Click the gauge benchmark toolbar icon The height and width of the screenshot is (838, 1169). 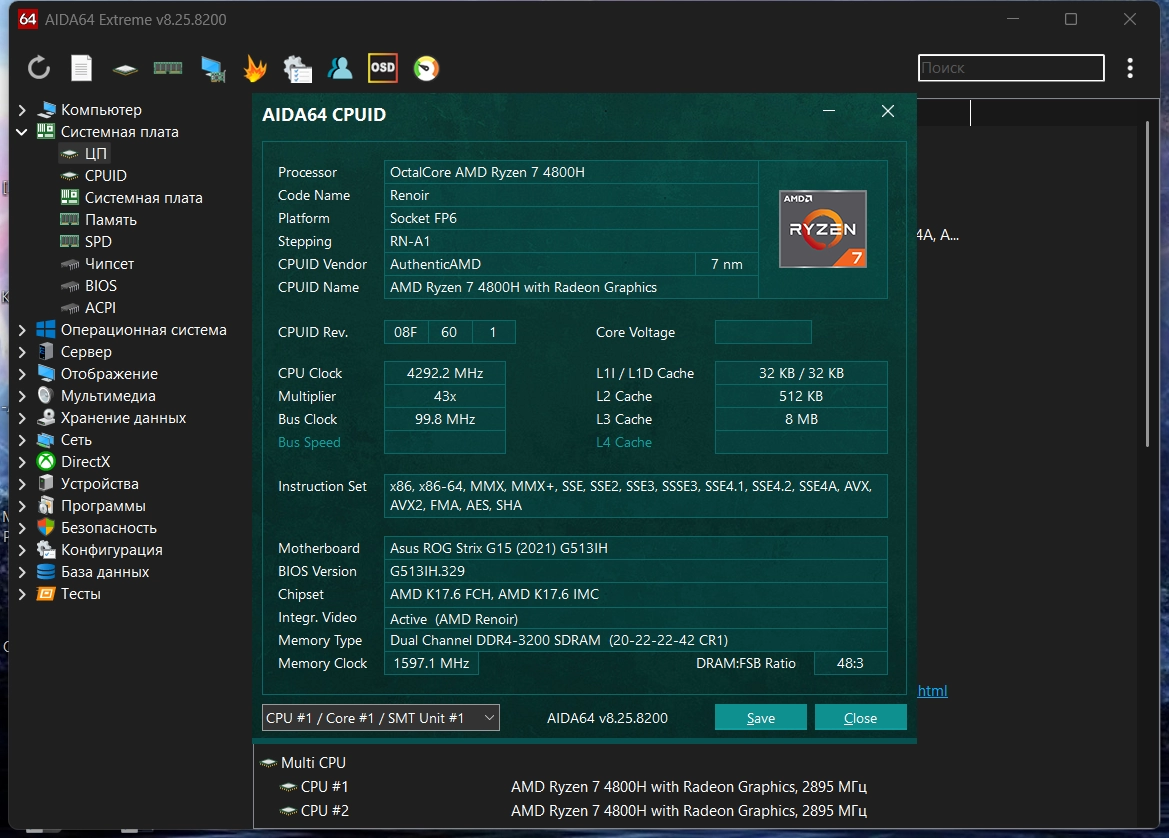pyautogui.click(x=426, y=68)
